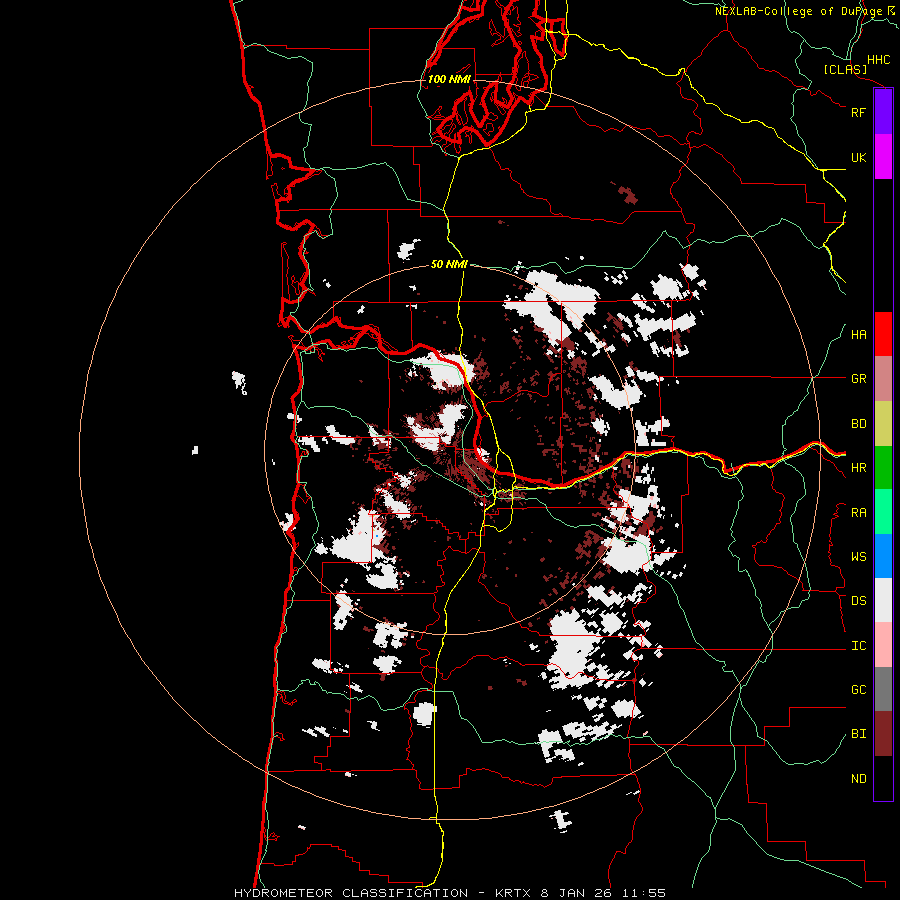The image size is (900, 900).
Task: Click the "11:55" timestamp text
Action: [643, 893]
